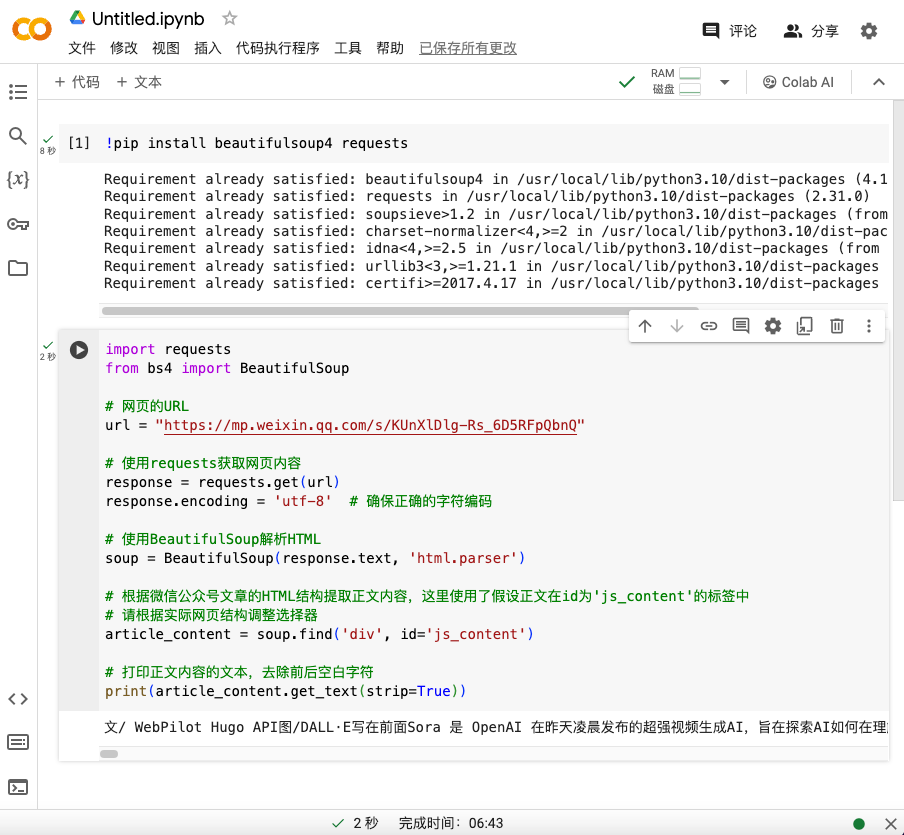This screenshot has width=904, height=835.
Task: Add a comment to the cell
Action: [x=741, y=325]
